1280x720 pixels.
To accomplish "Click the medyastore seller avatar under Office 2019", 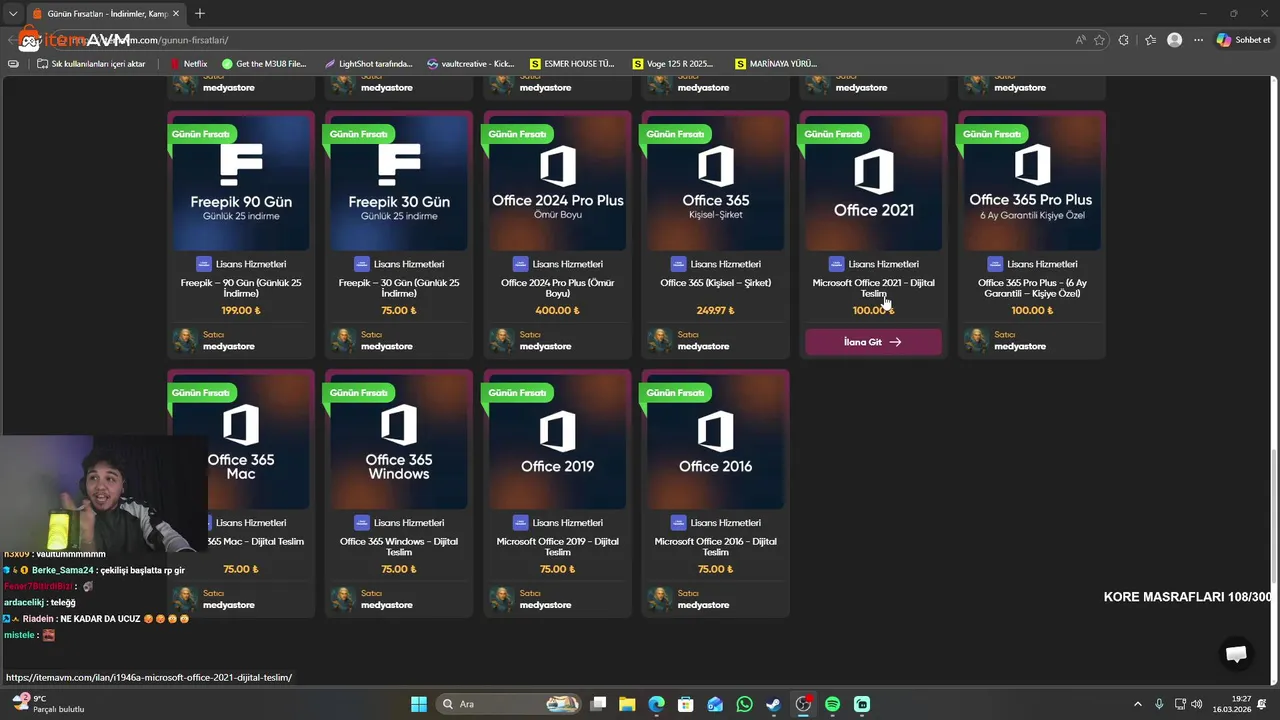I will coord(501,600).
